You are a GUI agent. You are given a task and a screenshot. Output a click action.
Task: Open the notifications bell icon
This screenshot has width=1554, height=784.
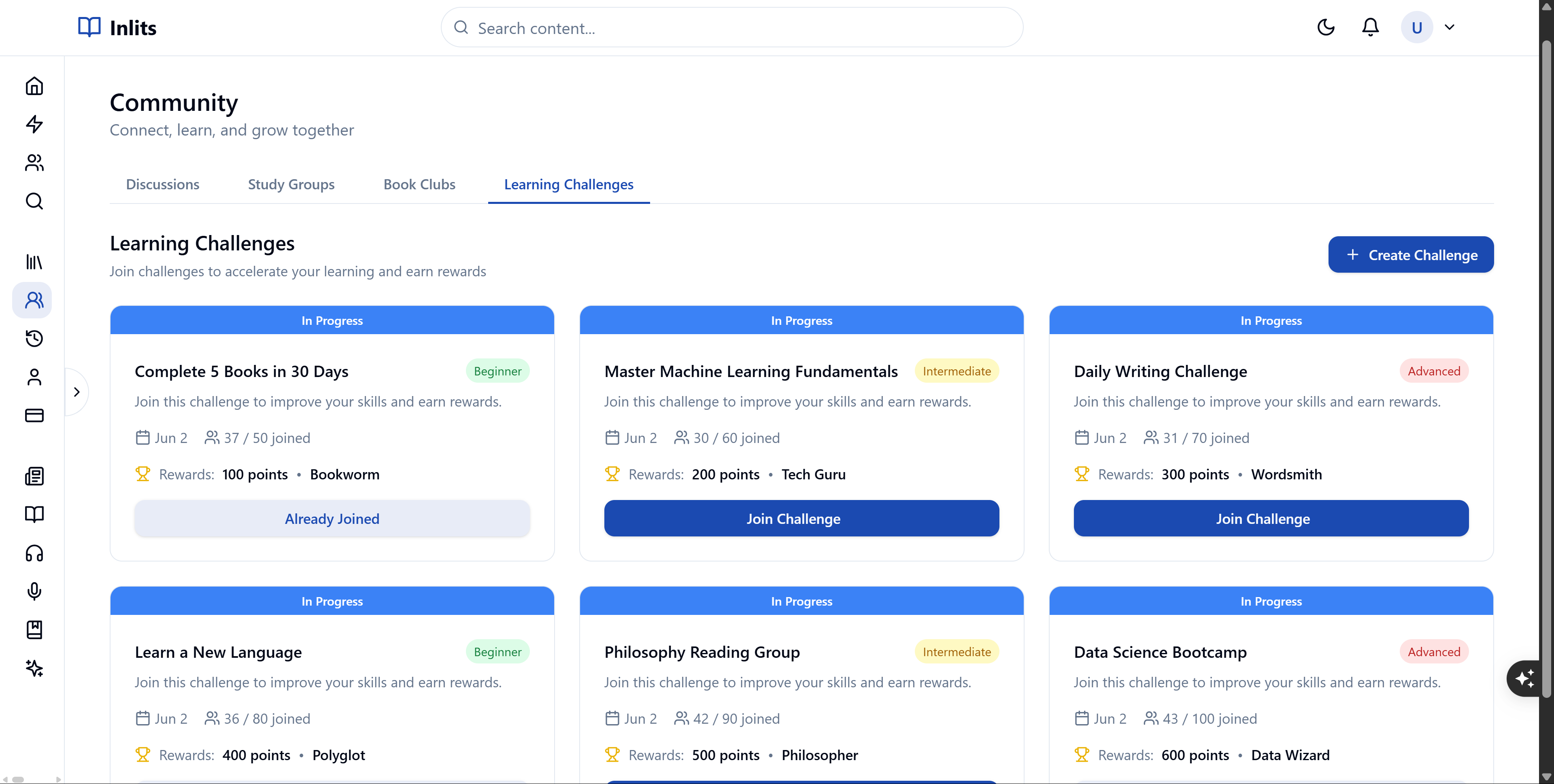pos(1370,27)
